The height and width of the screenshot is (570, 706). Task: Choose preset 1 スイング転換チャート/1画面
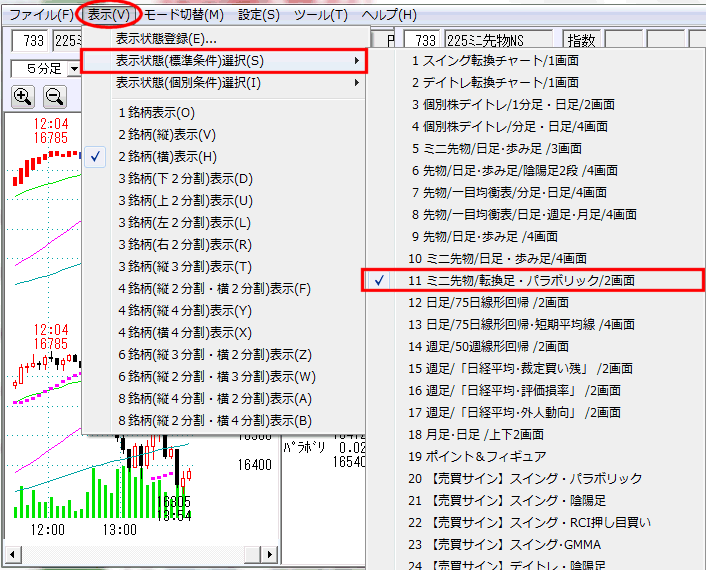(494, 61)
